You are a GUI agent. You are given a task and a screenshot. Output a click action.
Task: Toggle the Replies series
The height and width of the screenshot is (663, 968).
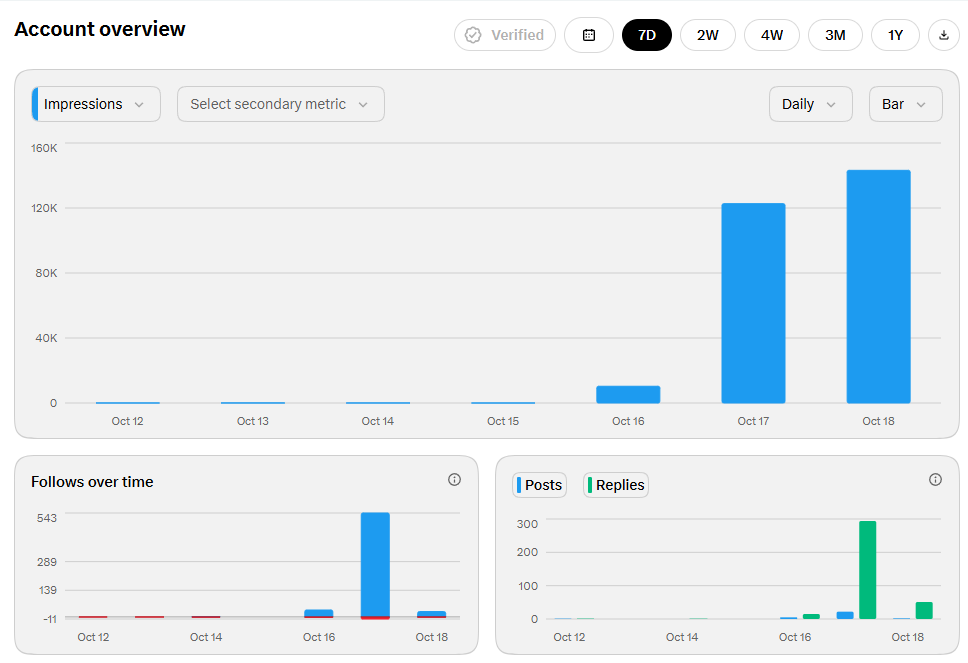615,485
